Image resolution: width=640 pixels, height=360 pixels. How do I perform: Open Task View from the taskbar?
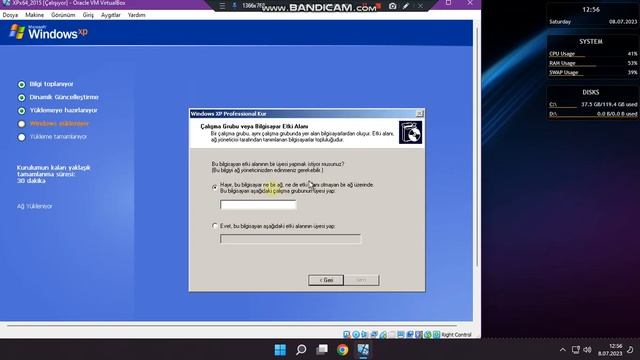point(322,350)
